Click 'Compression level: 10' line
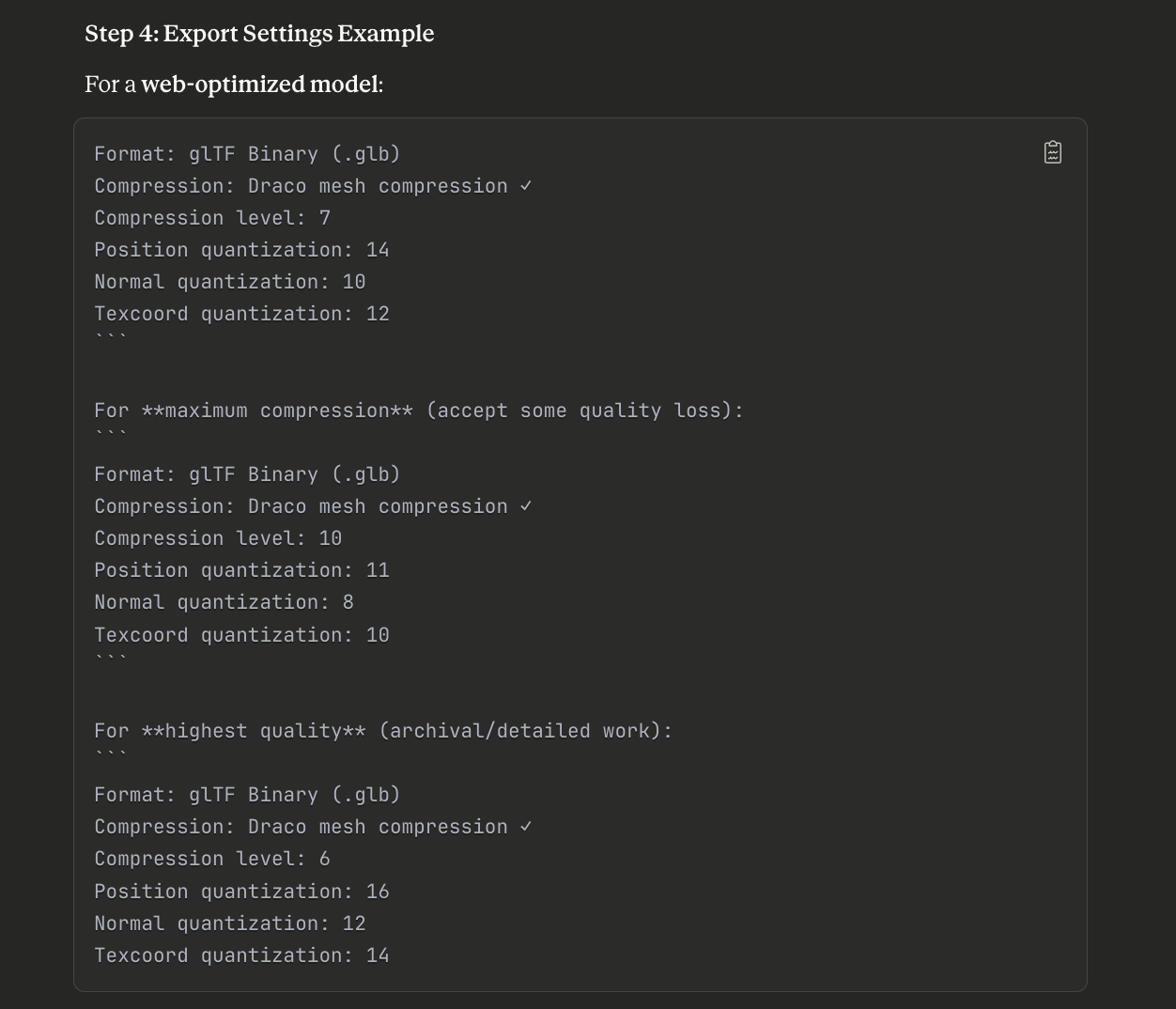 (218, 538)
